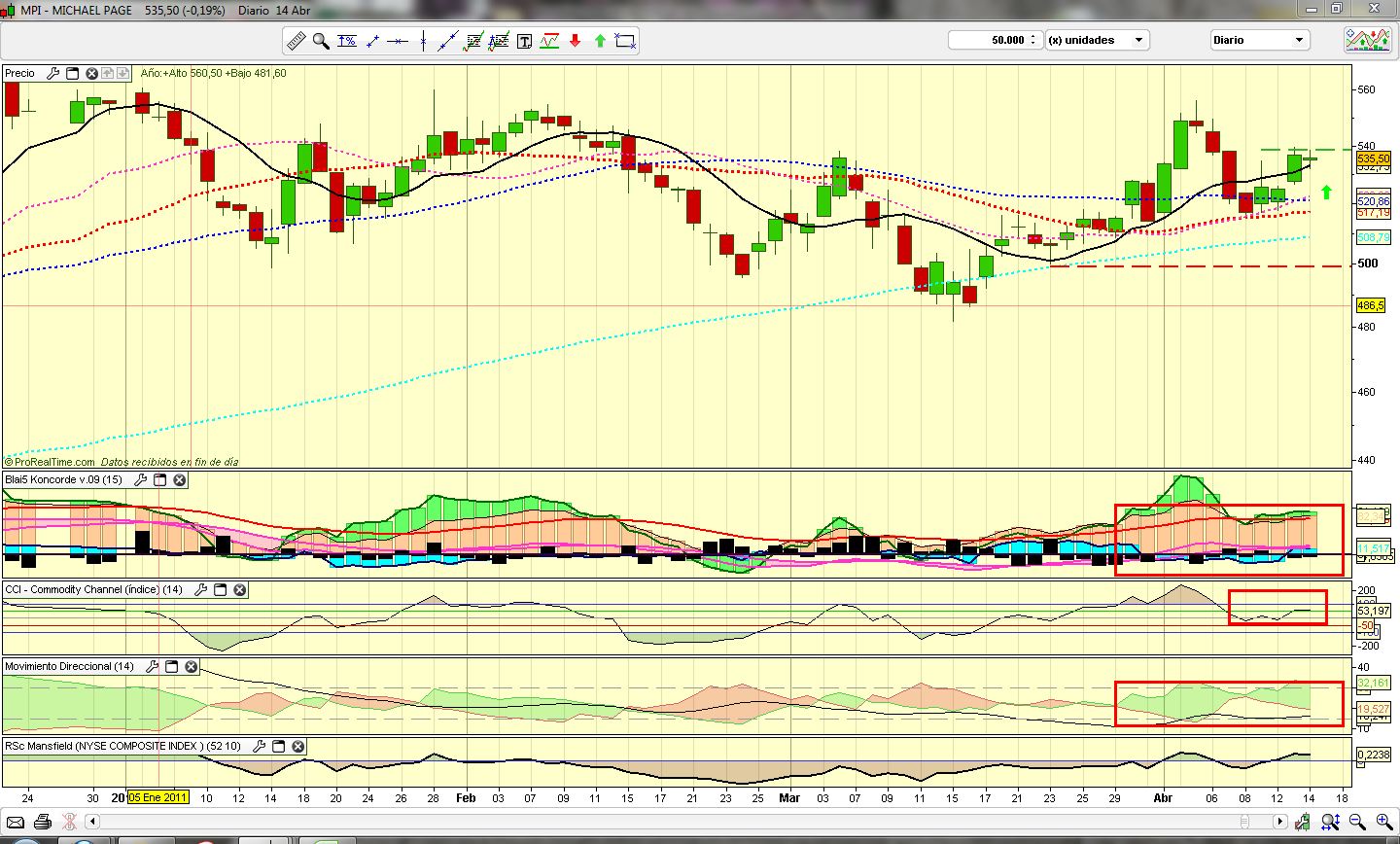Open the trading chart icon at top right
The width and height of the screenshot is (1400, 844).
tap(1367, 40)
